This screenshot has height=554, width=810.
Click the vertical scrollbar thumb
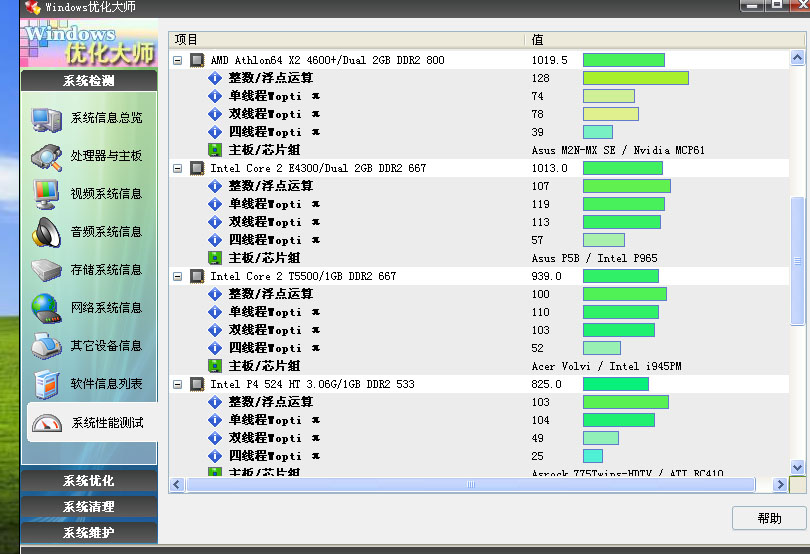pyautogui.click(x=797, y=261)
